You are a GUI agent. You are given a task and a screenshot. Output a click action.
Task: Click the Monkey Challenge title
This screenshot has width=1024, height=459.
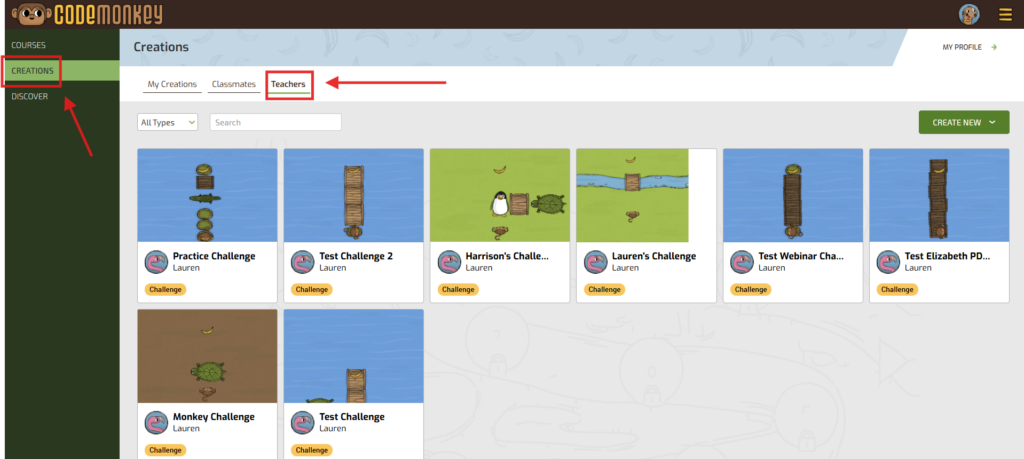click(214, 417)
